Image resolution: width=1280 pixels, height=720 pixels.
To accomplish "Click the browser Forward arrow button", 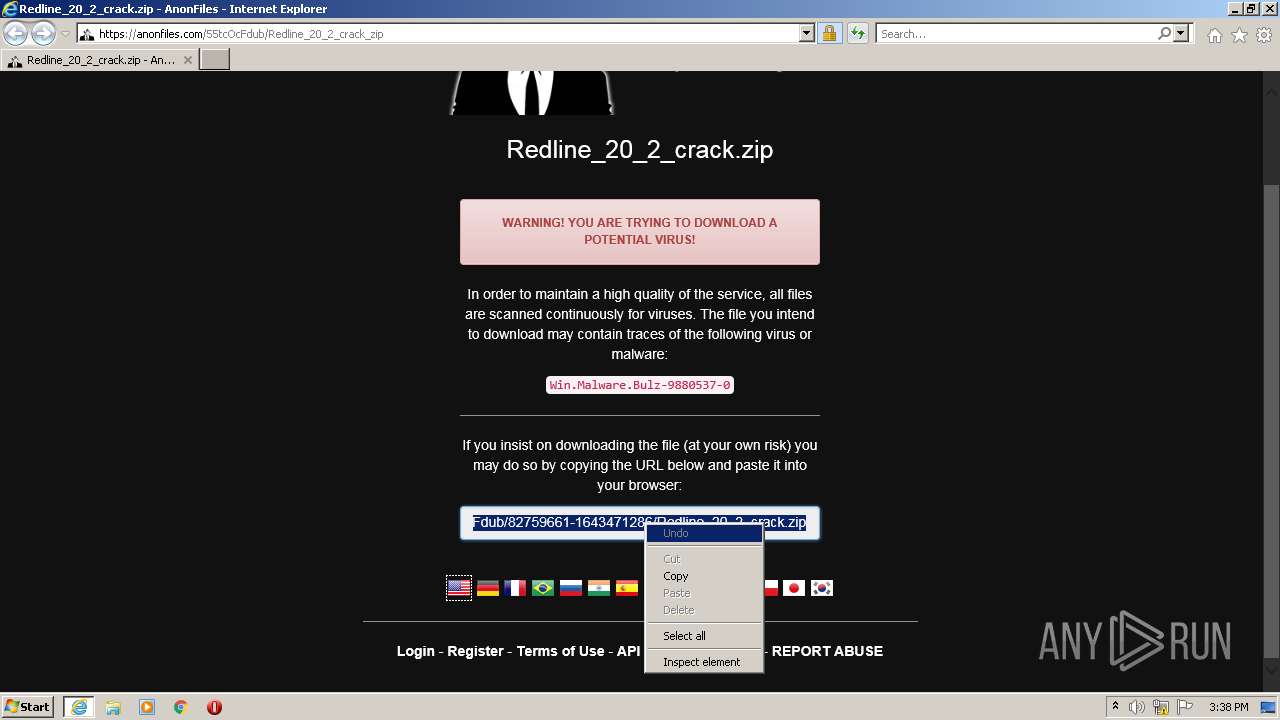I will (43, 34).
